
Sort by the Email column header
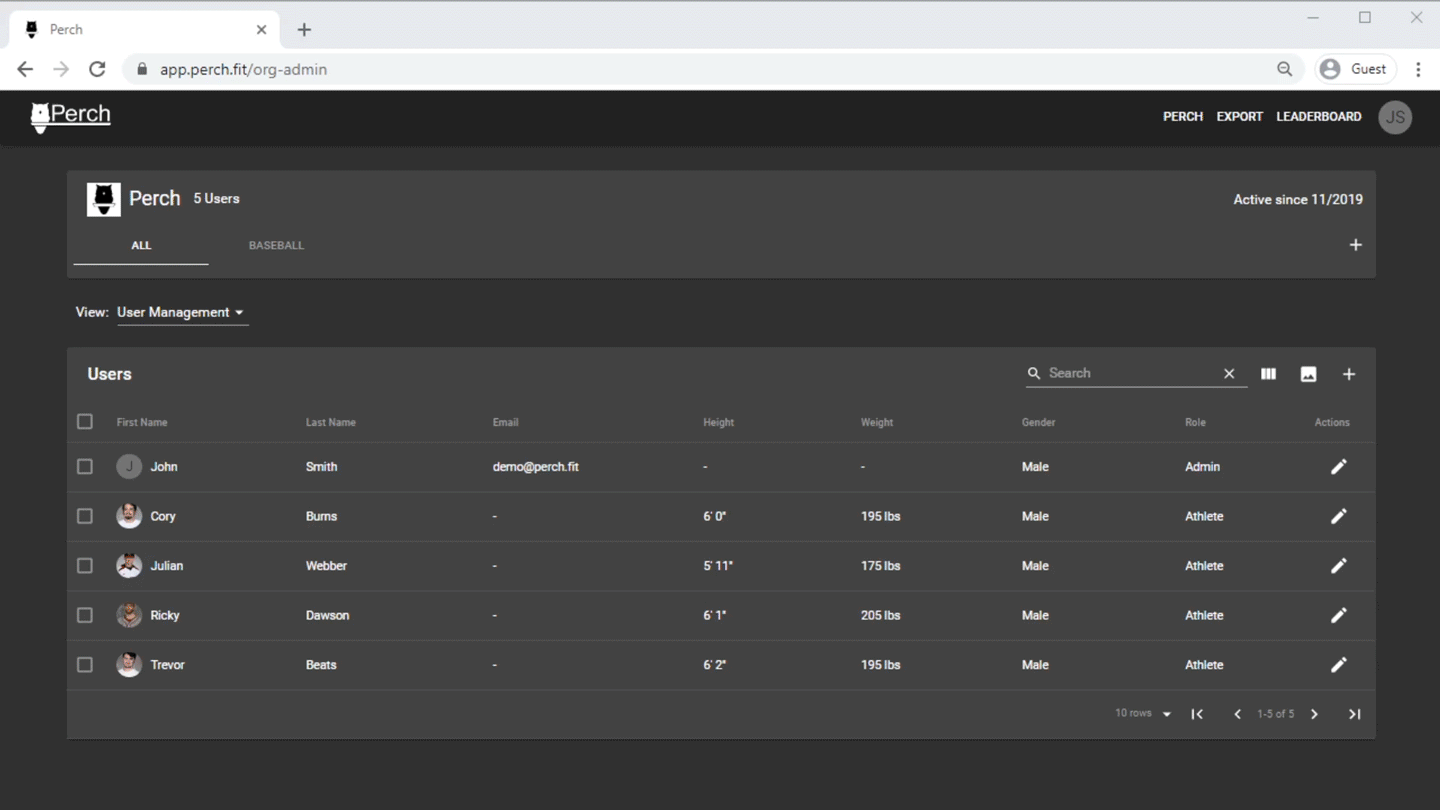505,422
